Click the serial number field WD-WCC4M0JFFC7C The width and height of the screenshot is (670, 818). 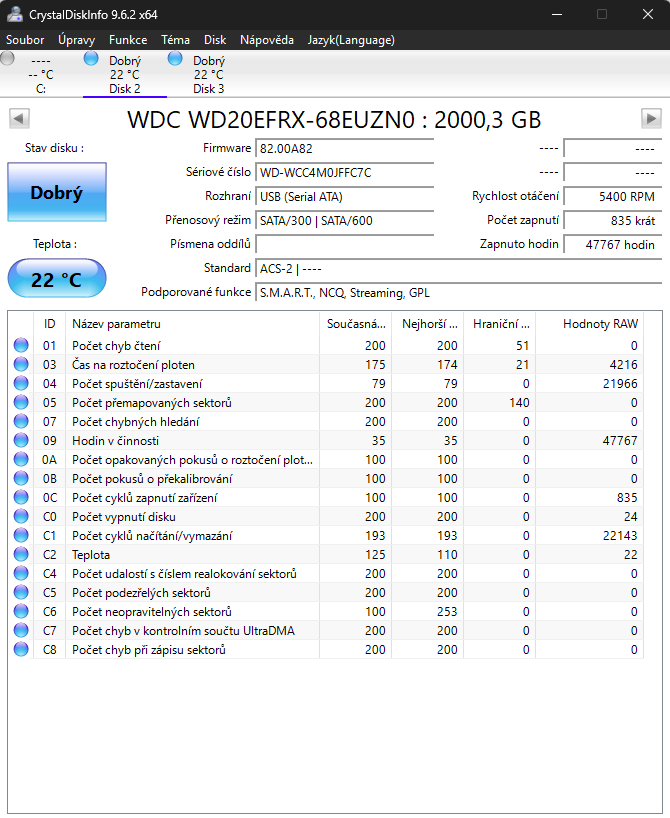click(344, 173)
